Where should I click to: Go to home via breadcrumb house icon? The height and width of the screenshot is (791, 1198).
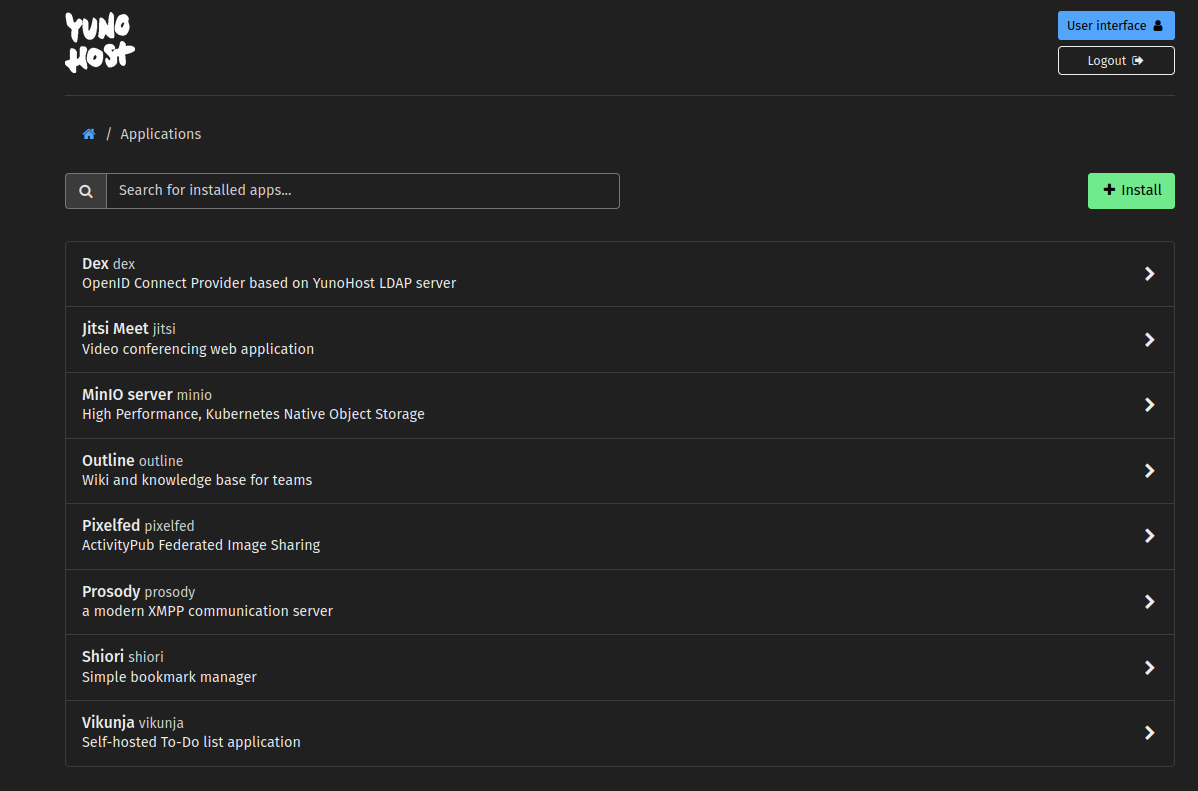pos(89,135)
